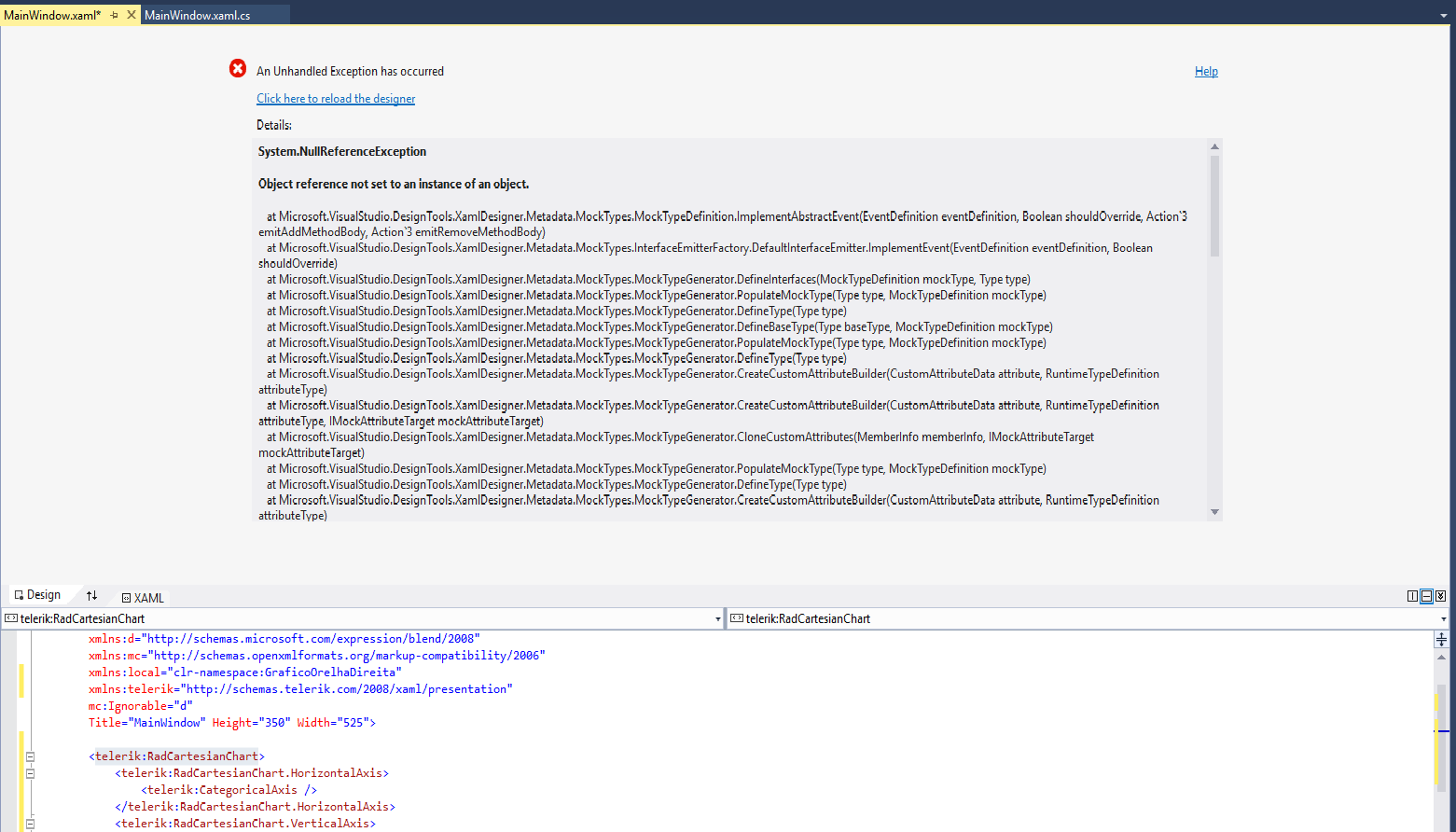This screenshot has width=1456, height=832.
Task: Click the red unhandled exception error icon
Action: pyautogui.click(x=238, y=68)
